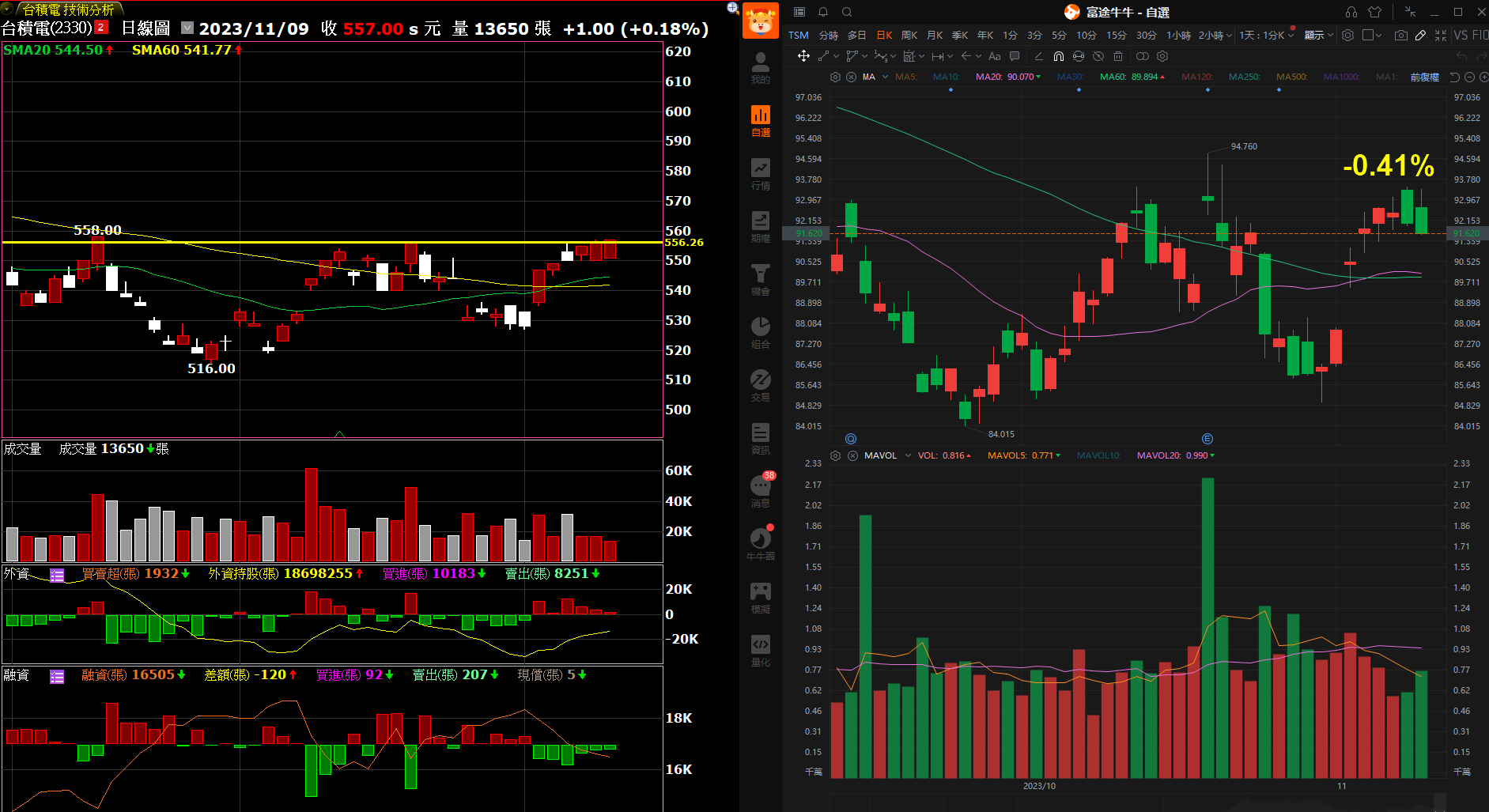The image size is (1489, 812).
Task: Click 前復權 adjustment button
Action: click(x=1425, y=77)
